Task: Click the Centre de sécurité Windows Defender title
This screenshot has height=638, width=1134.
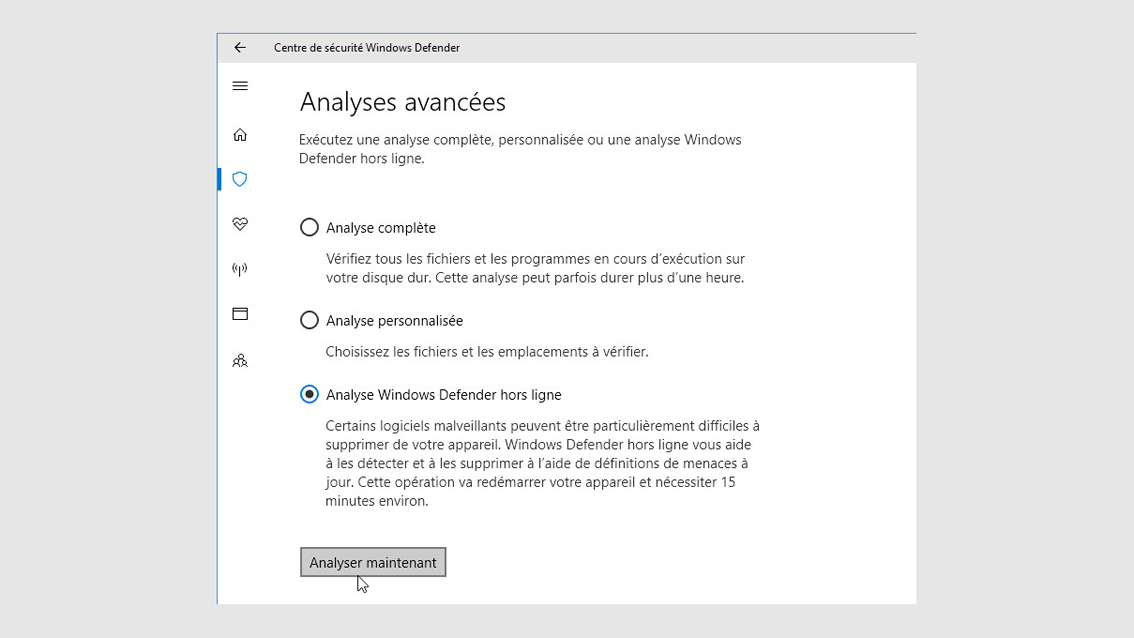Action: point(367,48)
